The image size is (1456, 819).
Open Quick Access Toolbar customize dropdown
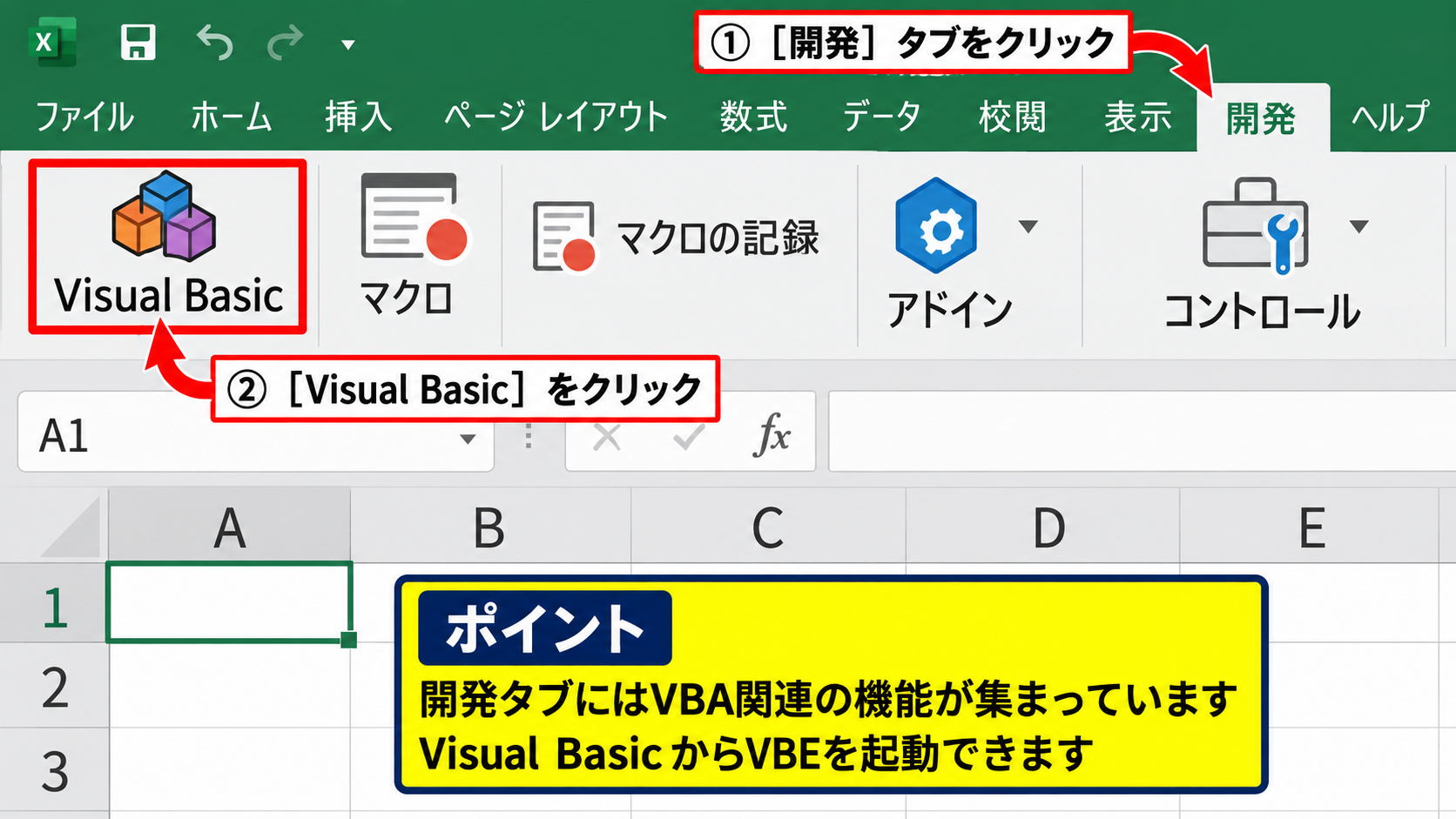click(x=348, y=45)
